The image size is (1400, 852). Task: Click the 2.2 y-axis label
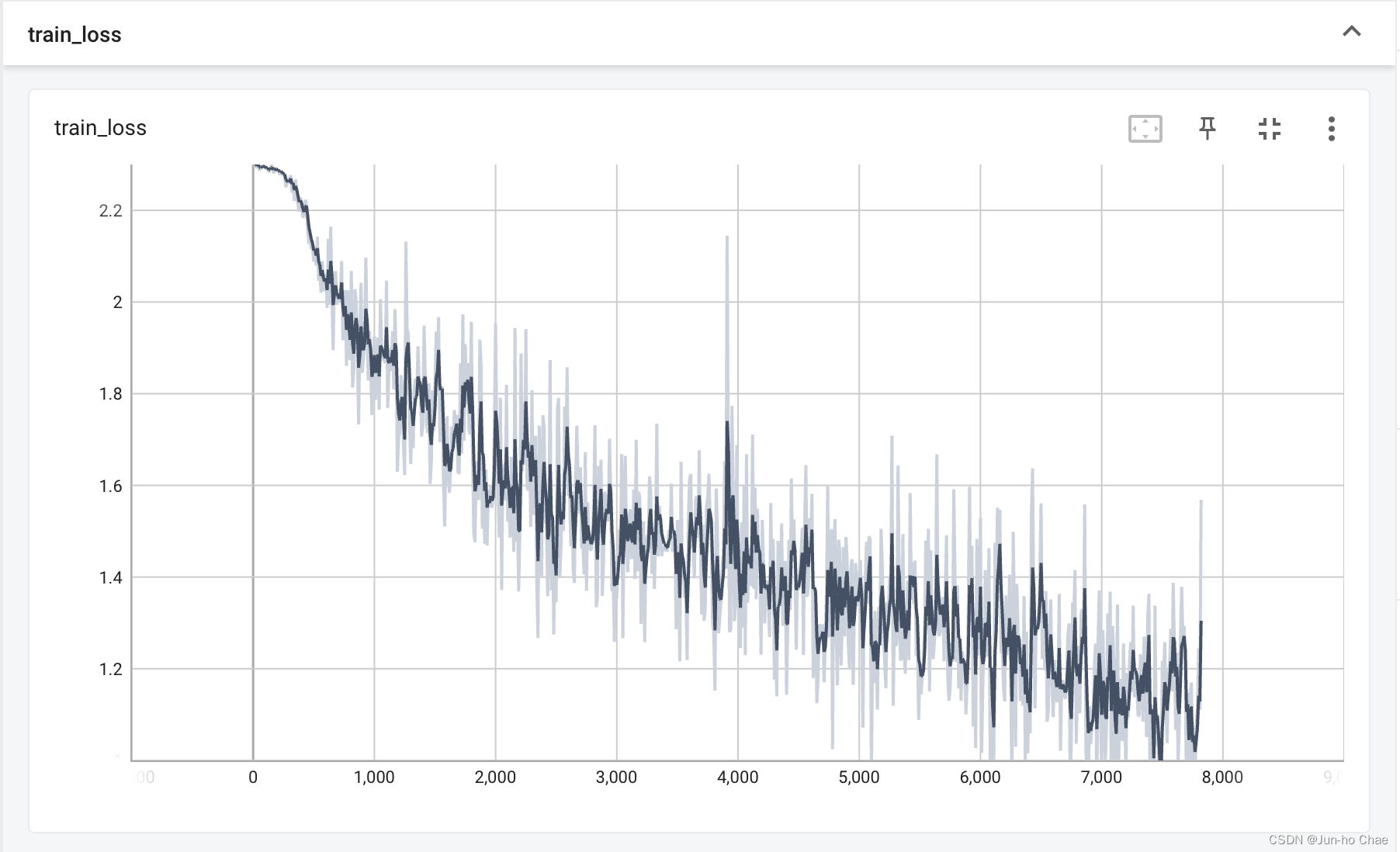point(110,211)
